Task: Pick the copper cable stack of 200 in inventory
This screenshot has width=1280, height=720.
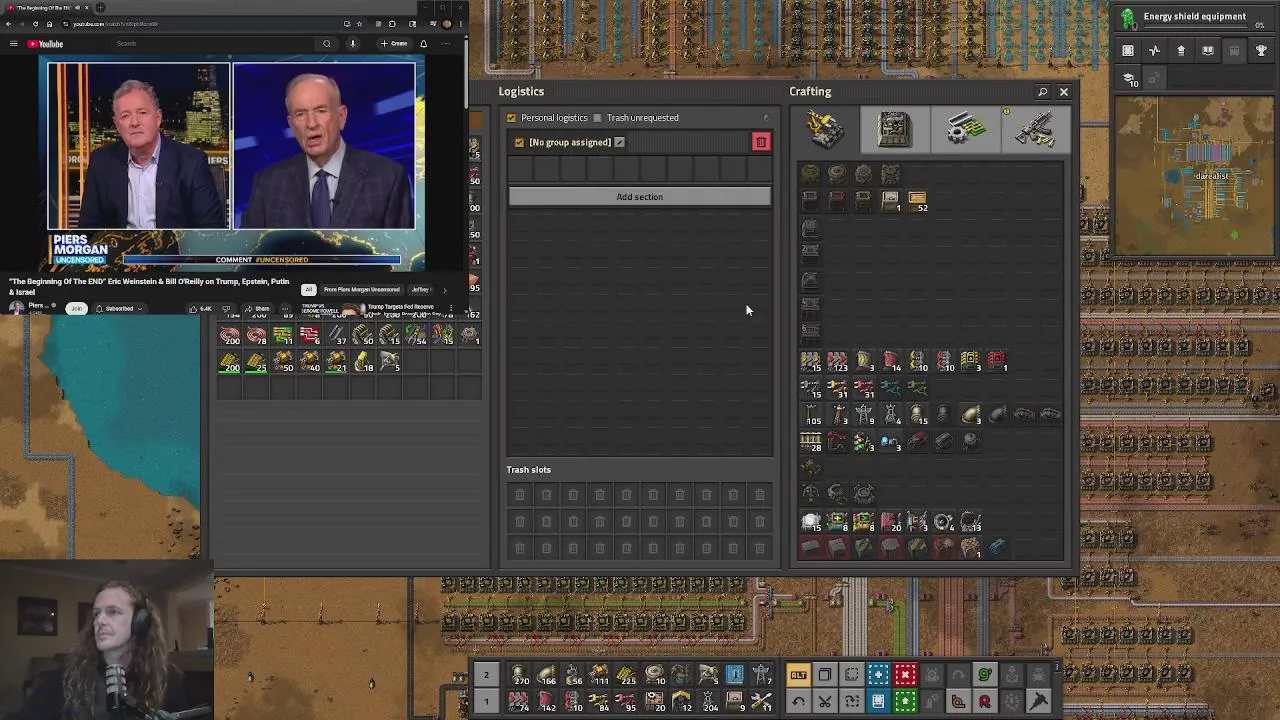Action: (x=230, y=336)
